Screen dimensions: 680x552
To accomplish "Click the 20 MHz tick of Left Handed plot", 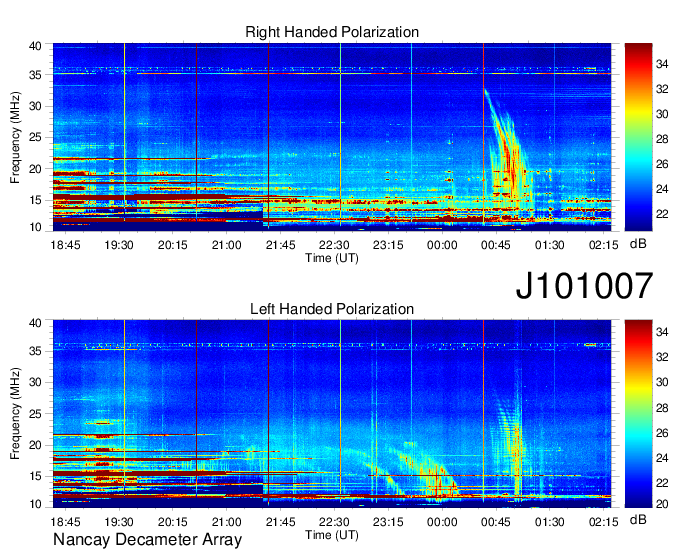I will coord(36,445).
